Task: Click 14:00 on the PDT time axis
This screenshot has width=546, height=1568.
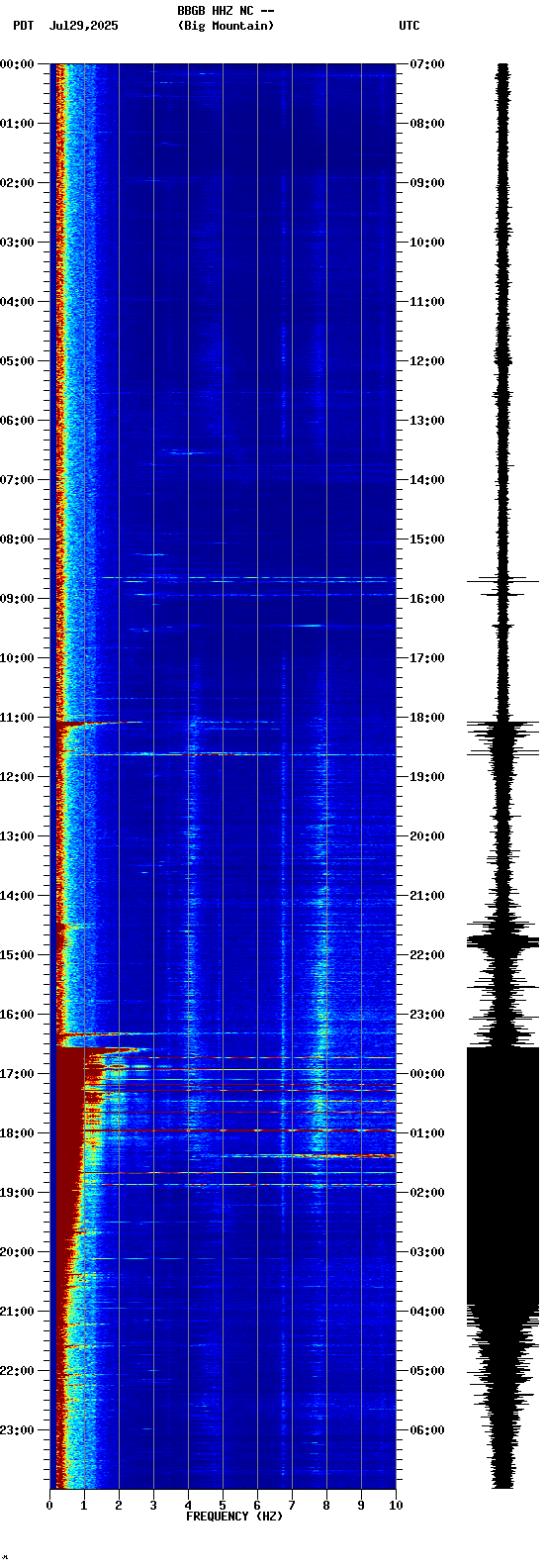Action: (x=17, y=896)
